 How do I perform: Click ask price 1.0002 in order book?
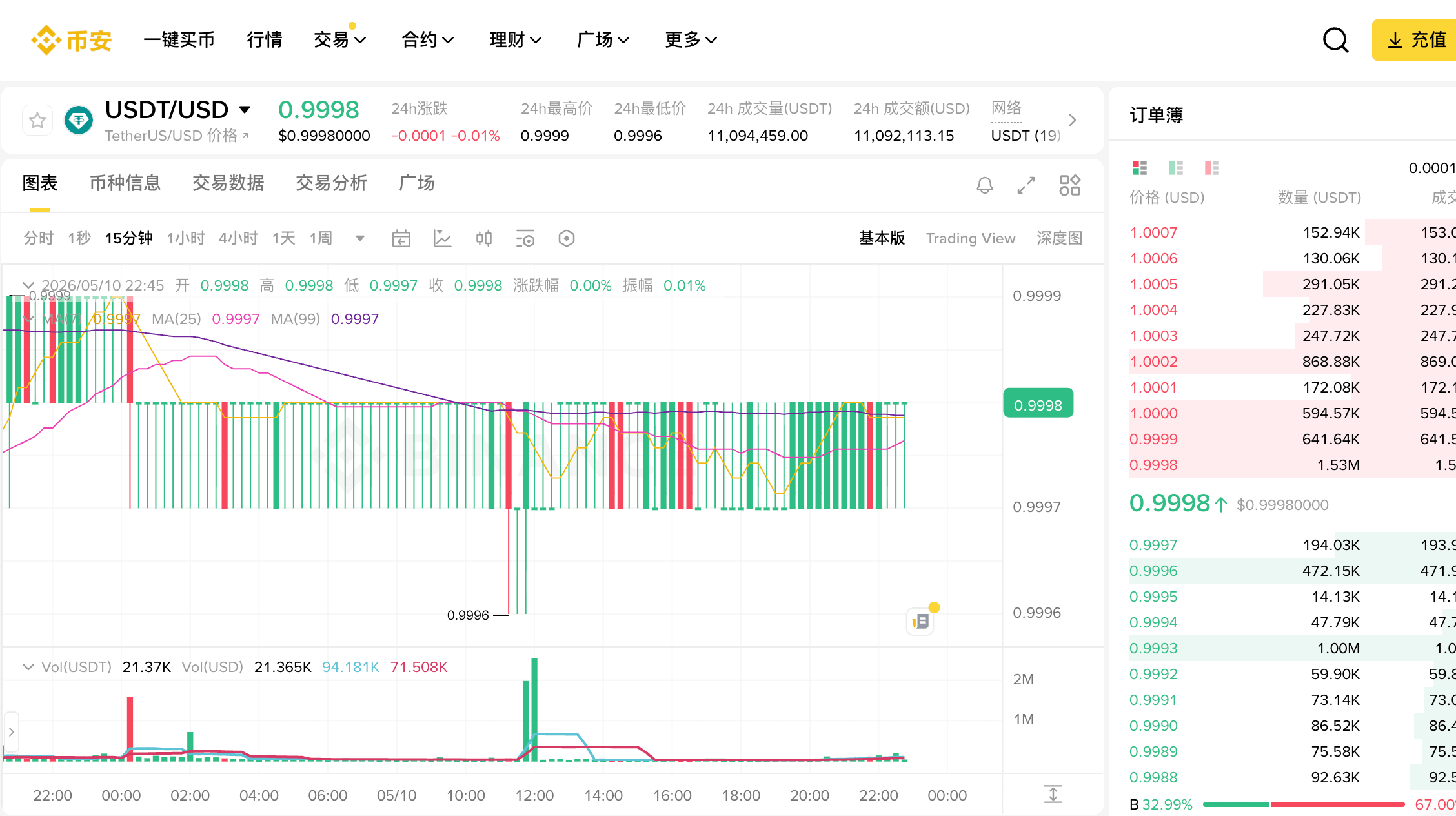[x=1153, y=362]
